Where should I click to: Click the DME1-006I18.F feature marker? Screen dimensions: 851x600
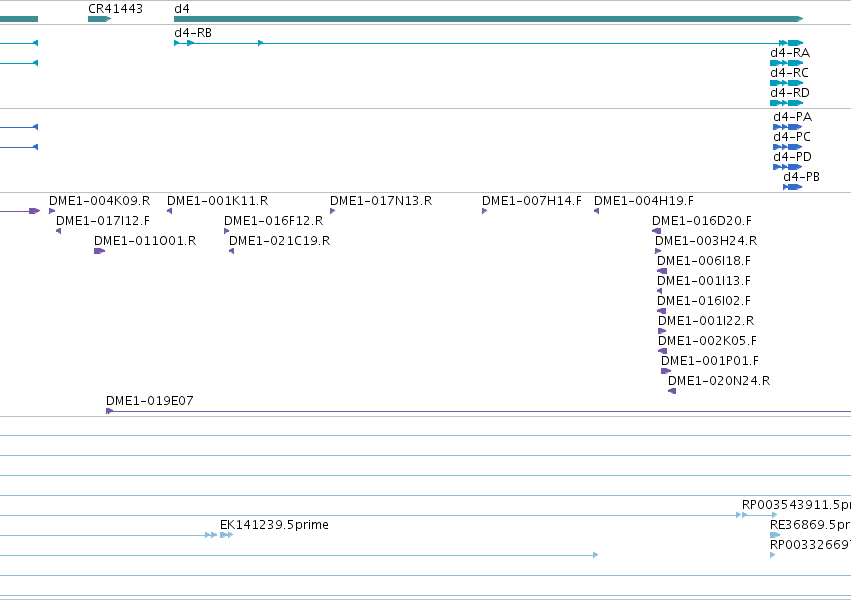(662, 271)
